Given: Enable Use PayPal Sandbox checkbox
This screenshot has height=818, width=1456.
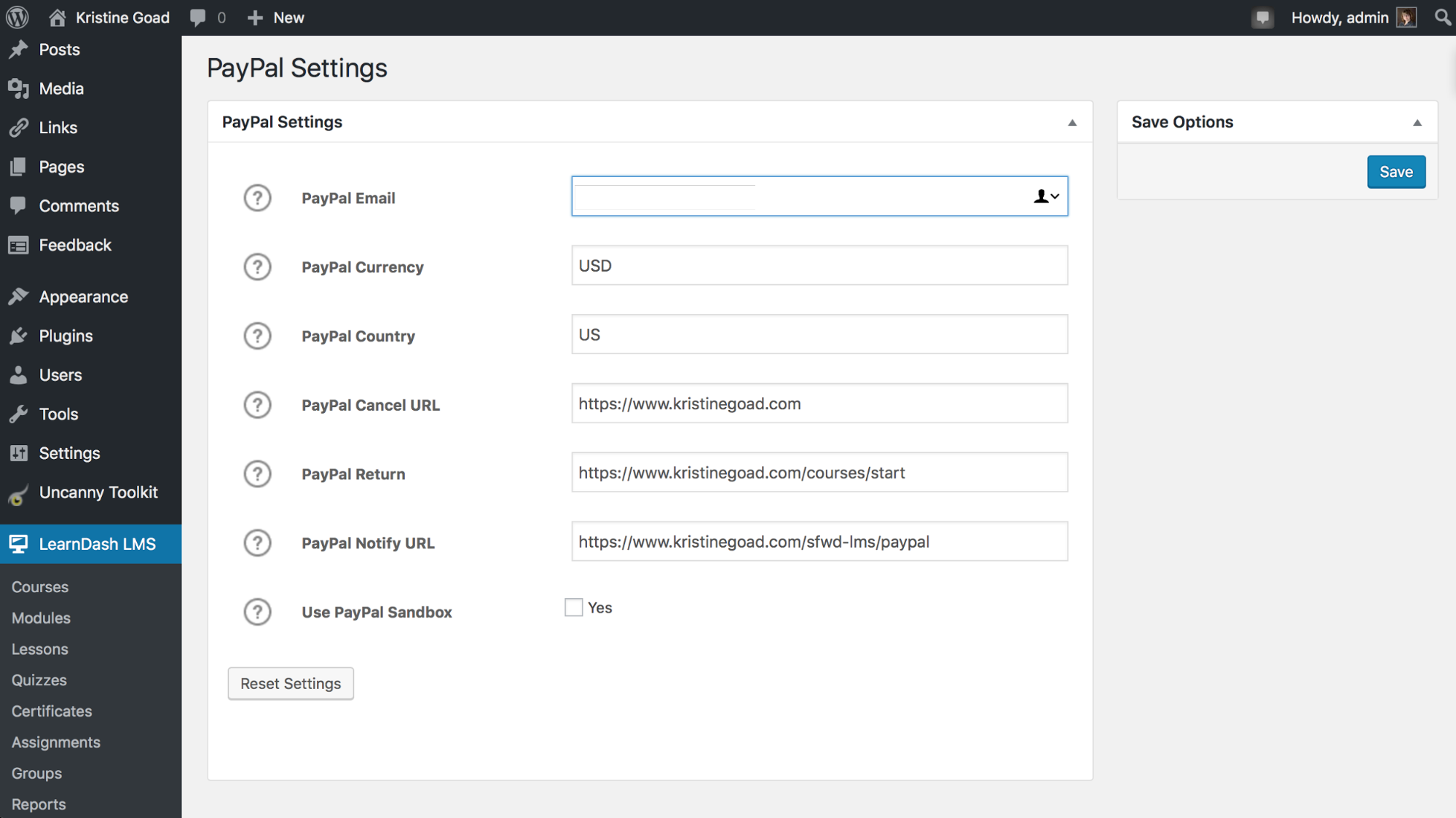Looking at the screenshot, I should pyautogui.click(x=573, y=608).
